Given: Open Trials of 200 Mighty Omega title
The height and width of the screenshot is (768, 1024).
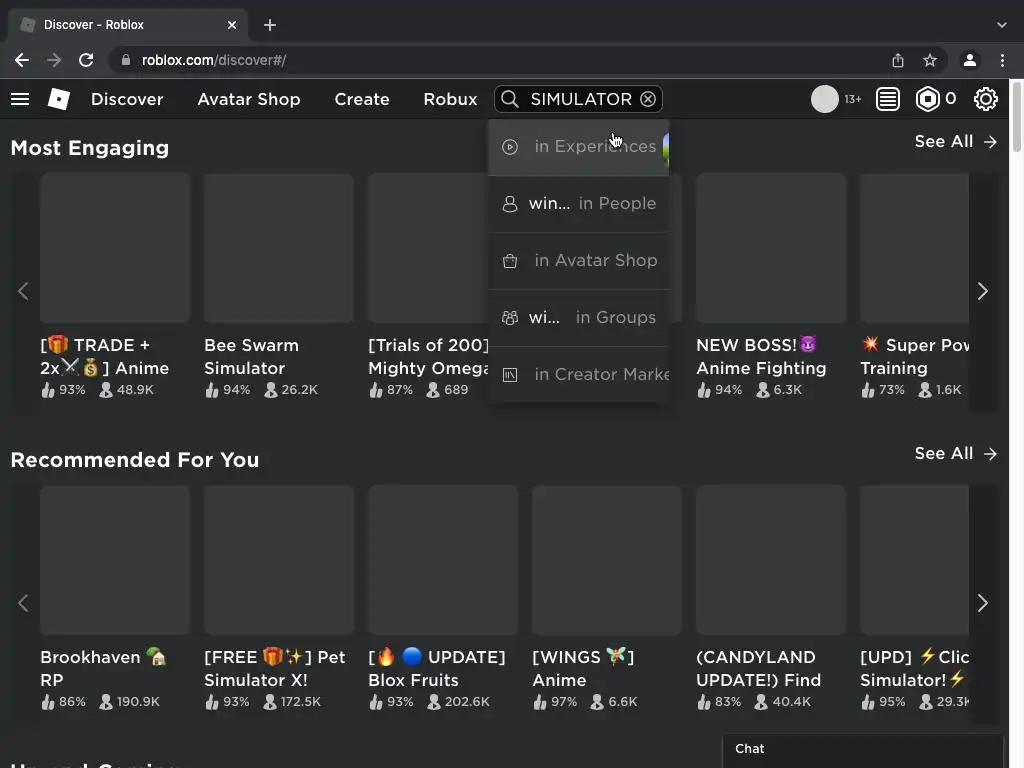Looking at the screenshot, I should click(428, 357).
